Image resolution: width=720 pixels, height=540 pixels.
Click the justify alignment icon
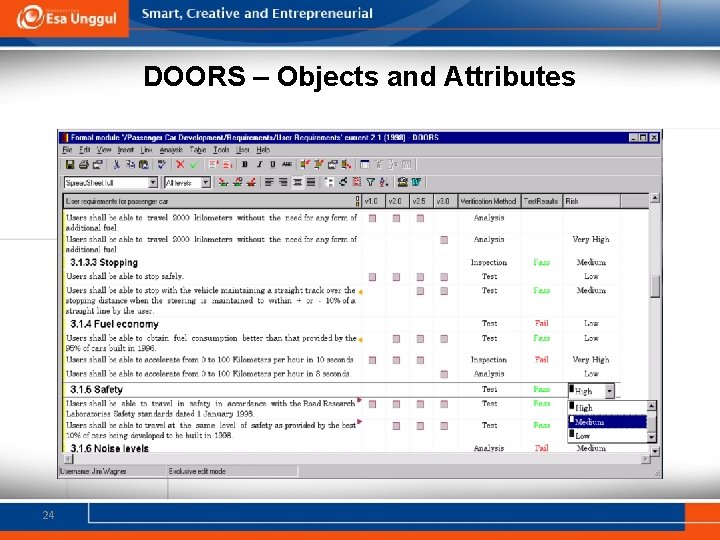(311, 182)
